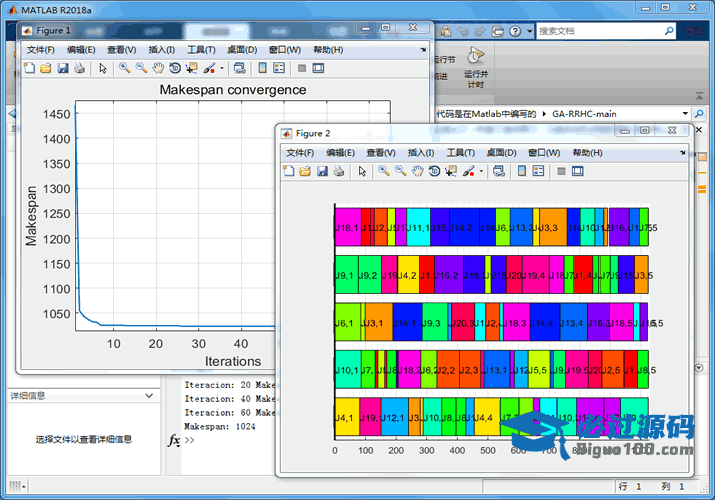
Task: Click Hide Plot Tools icon in Figure 2
Action: click(x=561, y=171)
